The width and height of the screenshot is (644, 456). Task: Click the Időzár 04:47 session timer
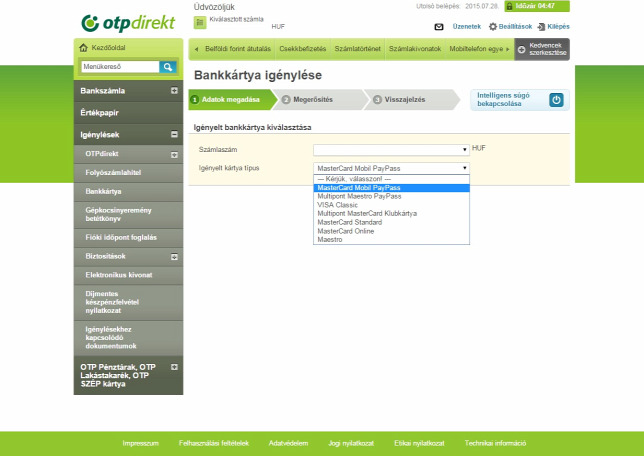[537, 6]
